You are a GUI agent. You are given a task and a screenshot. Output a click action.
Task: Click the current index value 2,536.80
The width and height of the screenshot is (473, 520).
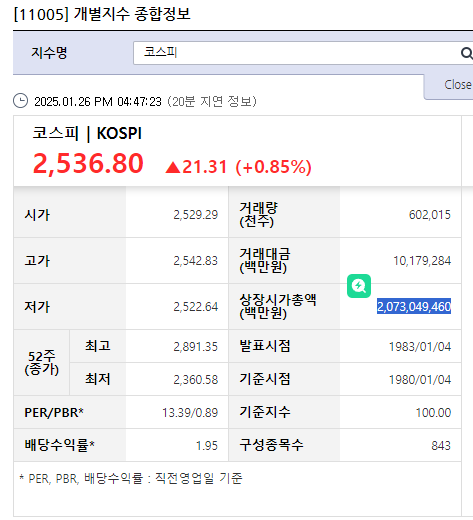click(x=88, y=164)
